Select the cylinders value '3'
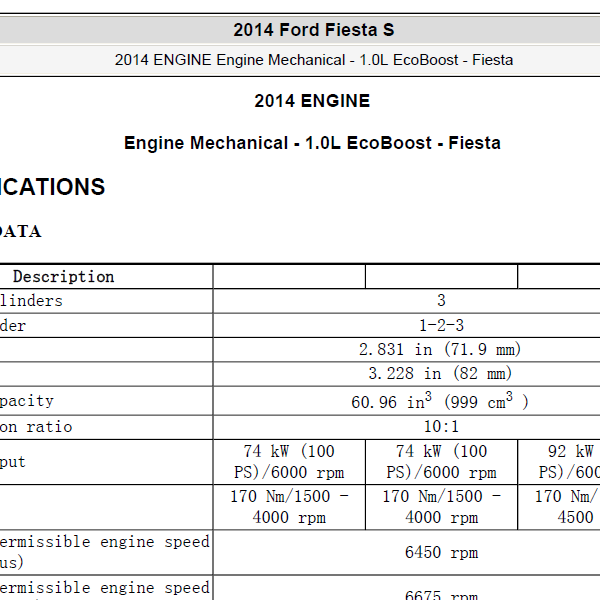 tap(441, 300)
